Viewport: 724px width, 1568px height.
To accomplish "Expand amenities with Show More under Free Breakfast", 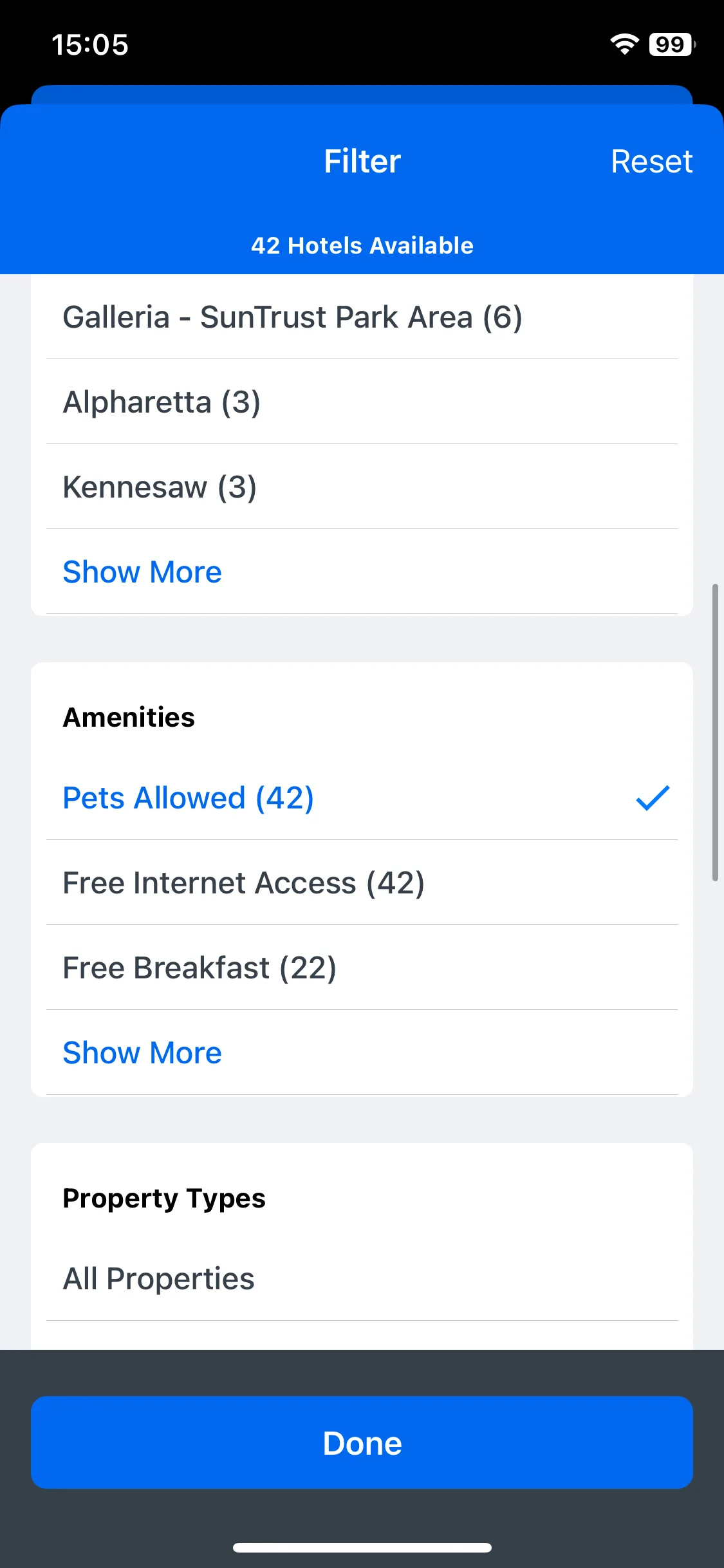I will [142, 1052].
